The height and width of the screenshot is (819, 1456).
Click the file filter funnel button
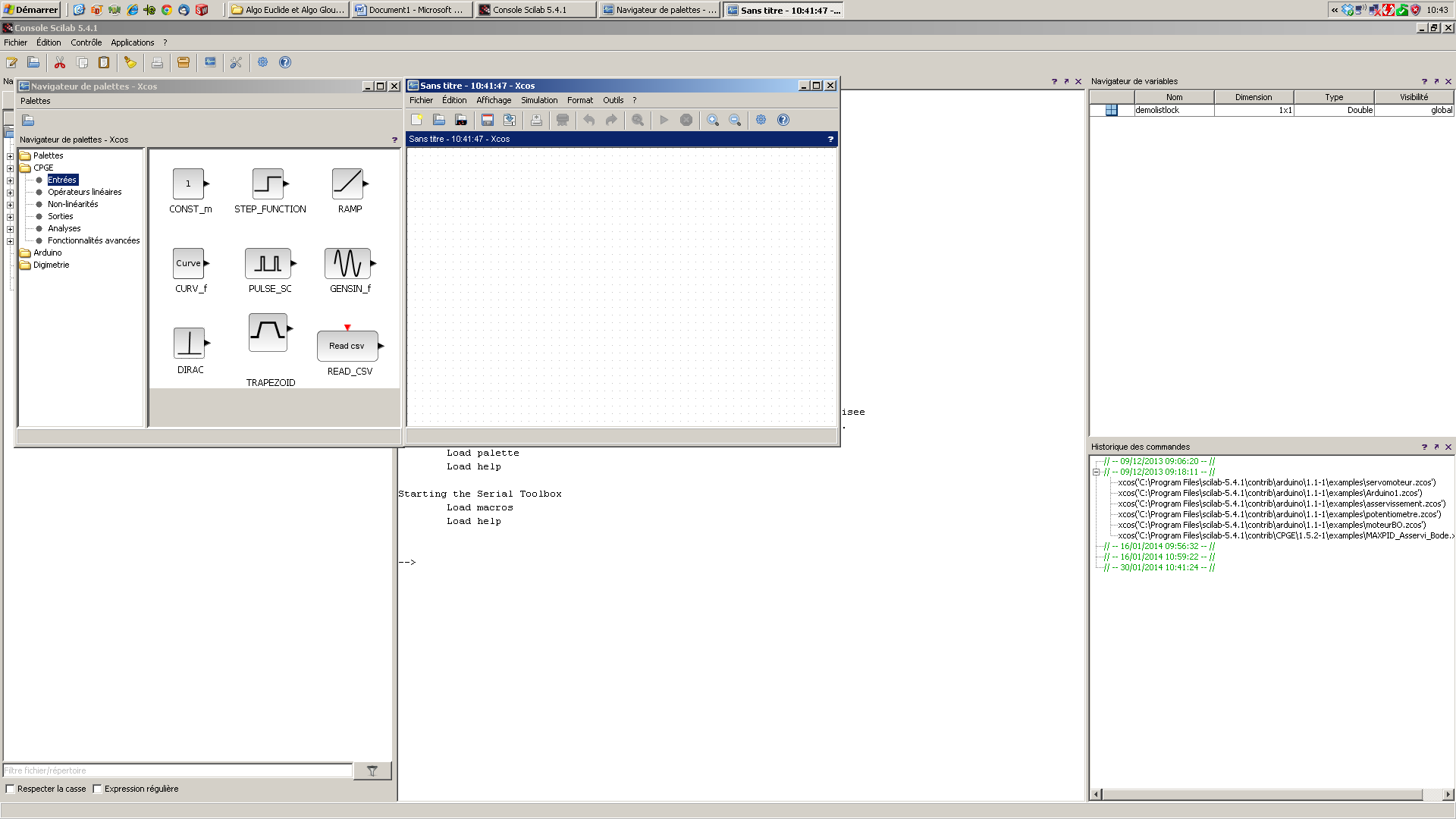[372, 770]
